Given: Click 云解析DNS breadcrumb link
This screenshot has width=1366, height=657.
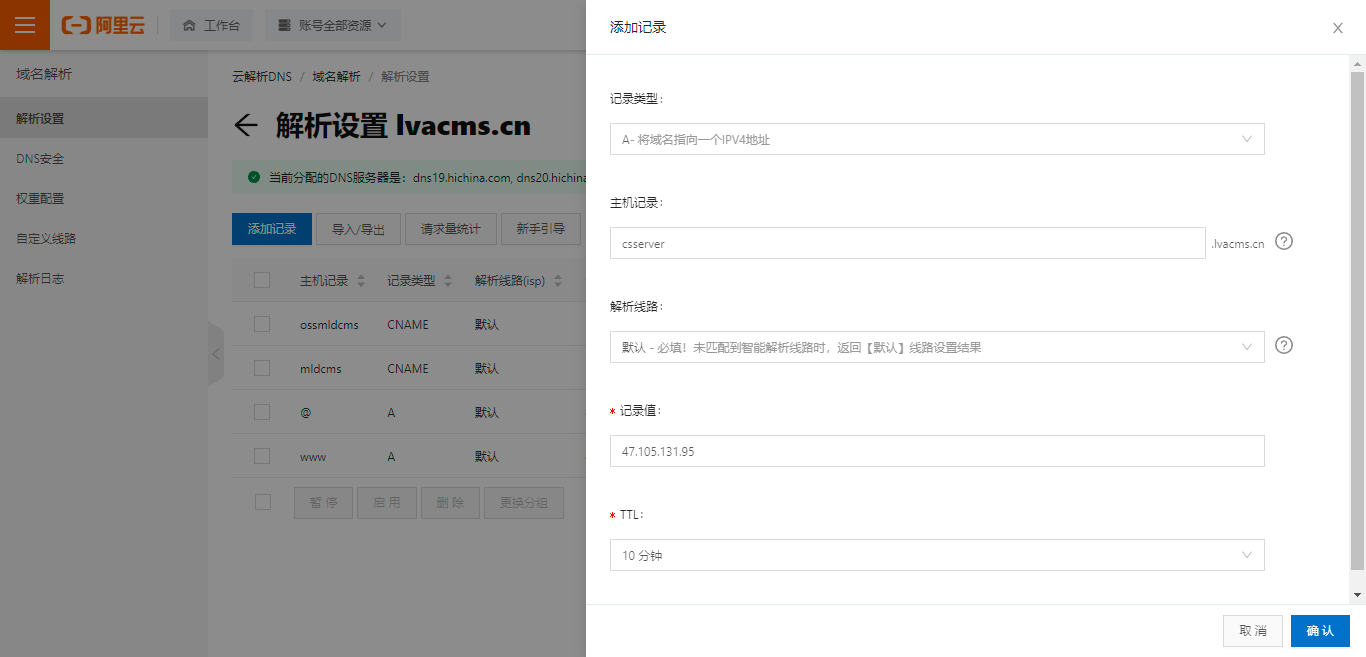Looking at the screenshot, I should click(262, 76).
